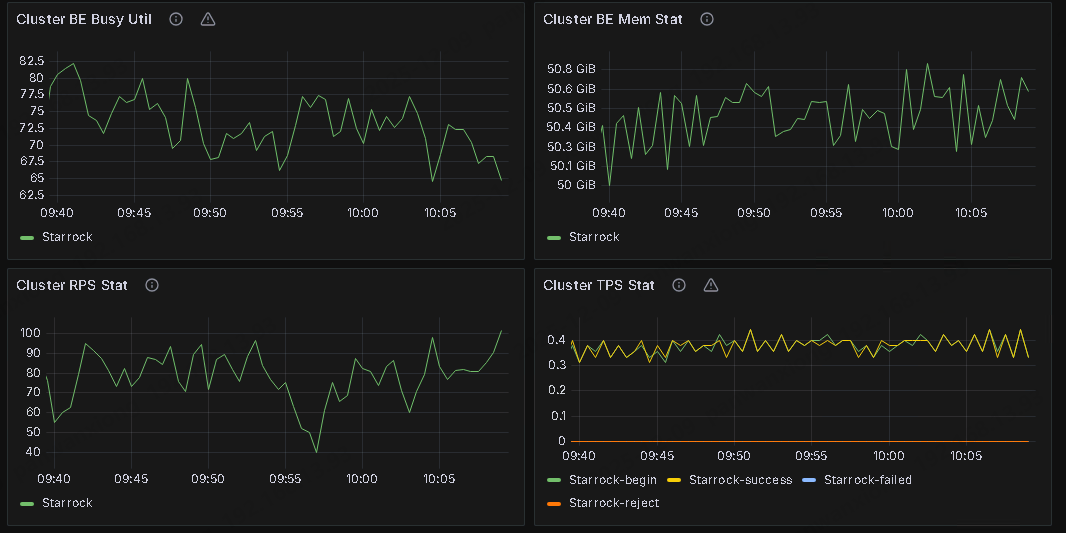Click the lowest dip in RPS Stat graph
The width and height of the screenshot is (1066, 533).
317,452
